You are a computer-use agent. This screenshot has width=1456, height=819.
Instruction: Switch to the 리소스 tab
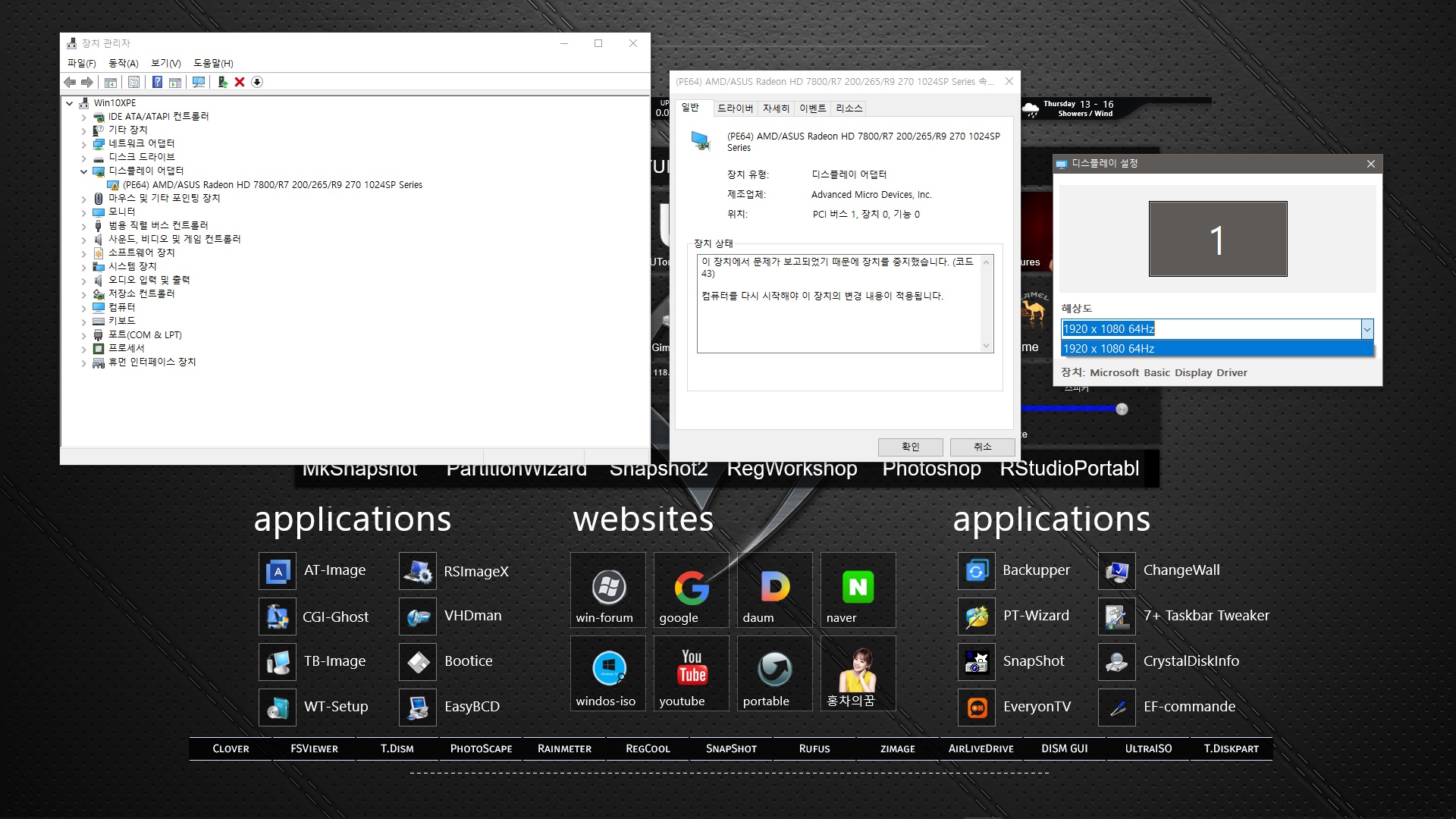point(849,108)
